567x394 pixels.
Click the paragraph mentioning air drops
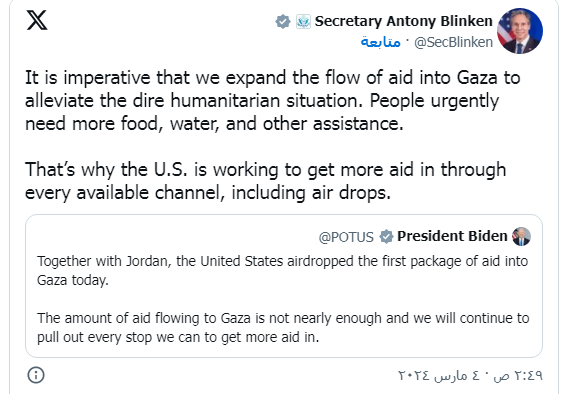[x=265, y=181]
